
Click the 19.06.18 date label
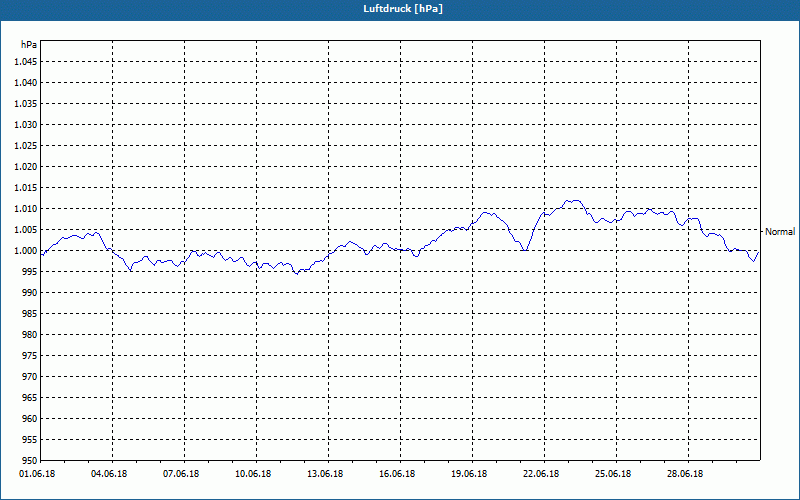pos(469,474)
